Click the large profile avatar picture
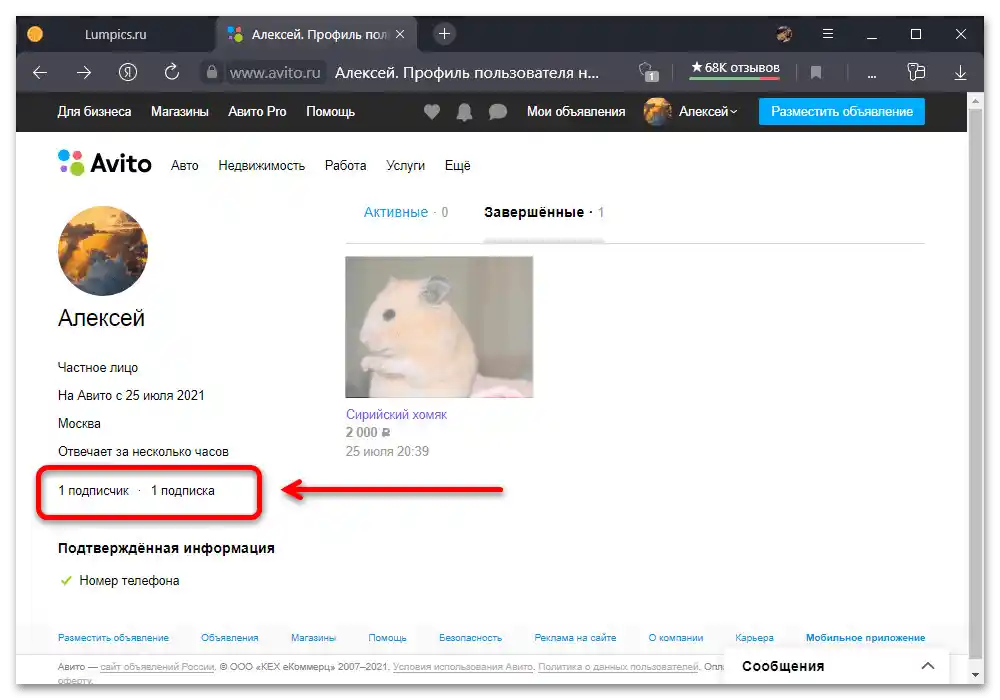Viewport: 1000px width, 700px height. pos(103,251)
